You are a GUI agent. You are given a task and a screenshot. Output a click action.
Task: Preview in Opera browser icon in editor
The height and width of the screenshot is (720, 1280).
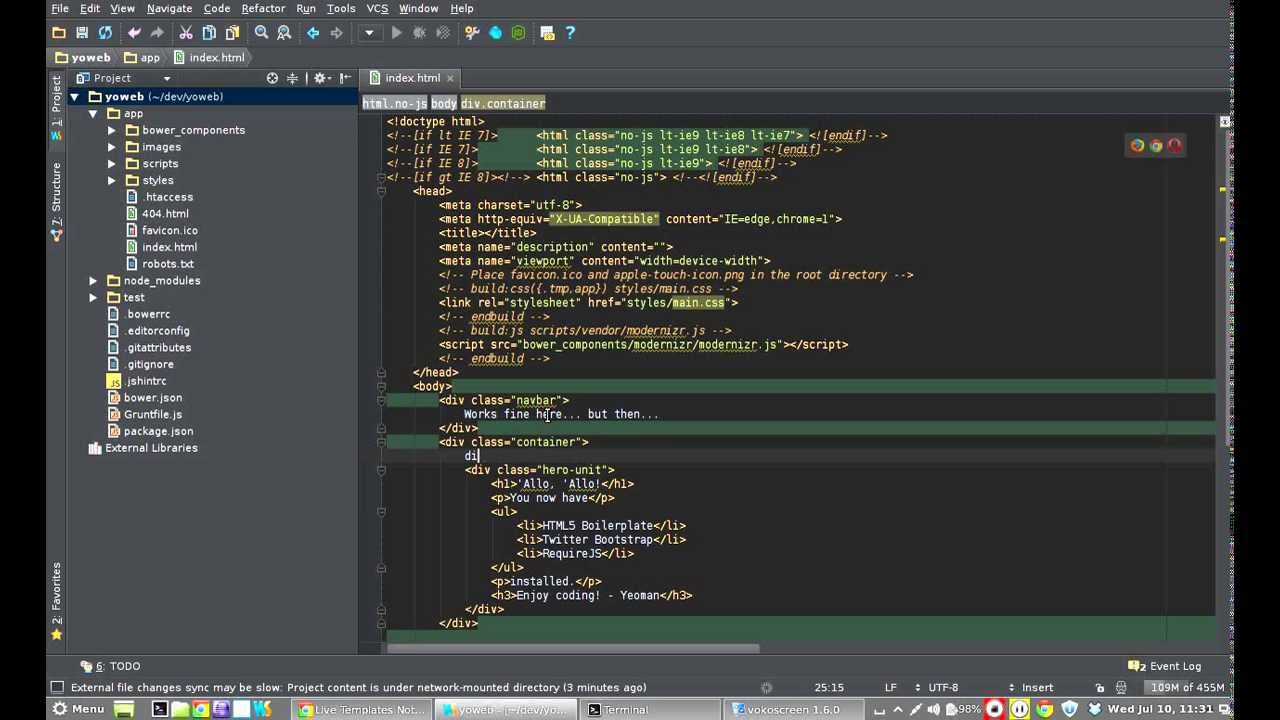1175,146
